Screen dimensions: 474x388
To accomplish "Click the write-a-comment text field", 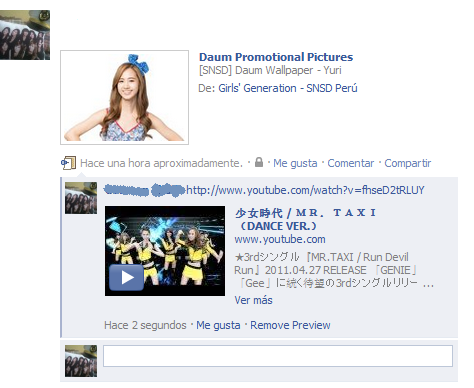I will pyautogui.click(x=278, y=356).
